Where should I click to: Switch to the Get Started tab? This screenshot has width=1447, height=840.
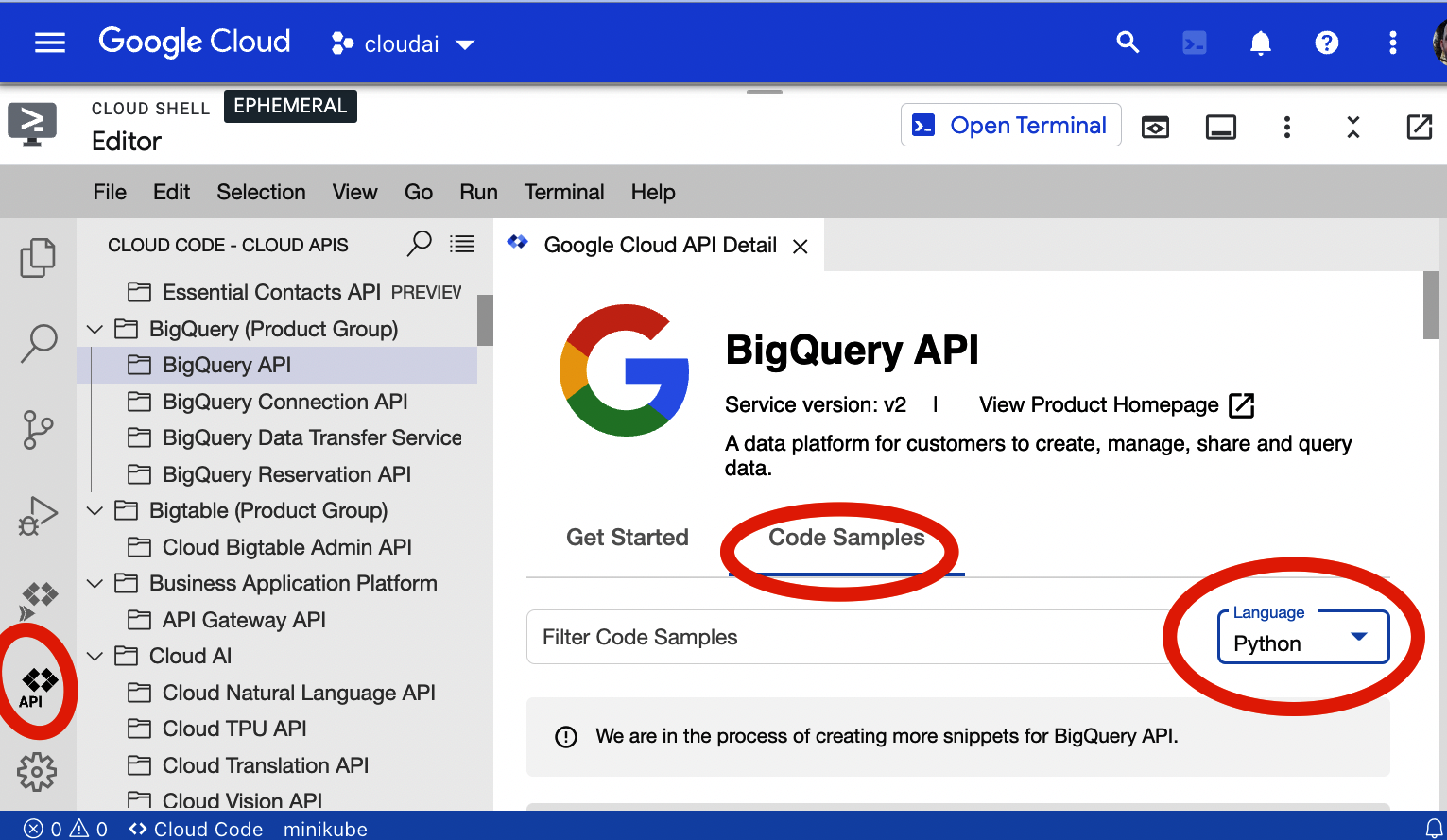pyautogui.click(x=628, y=538)
